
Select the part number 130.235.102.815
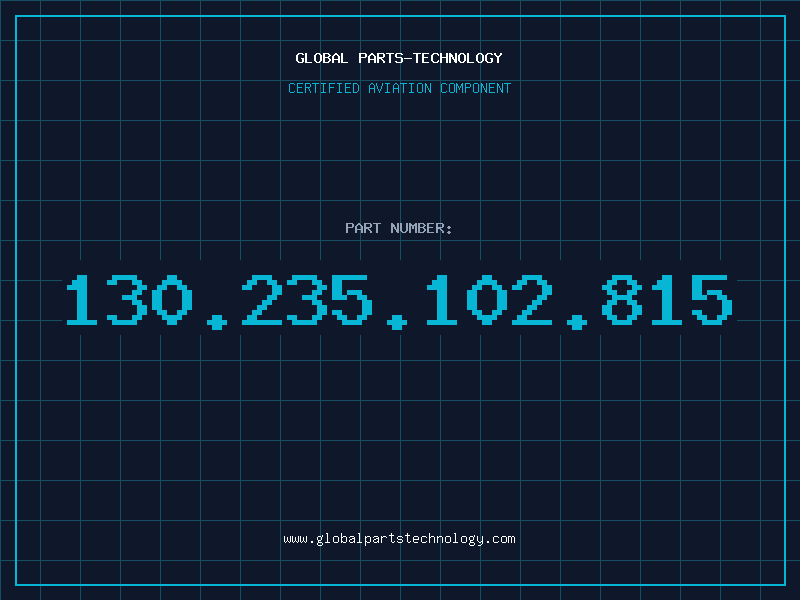click(399, 301)
